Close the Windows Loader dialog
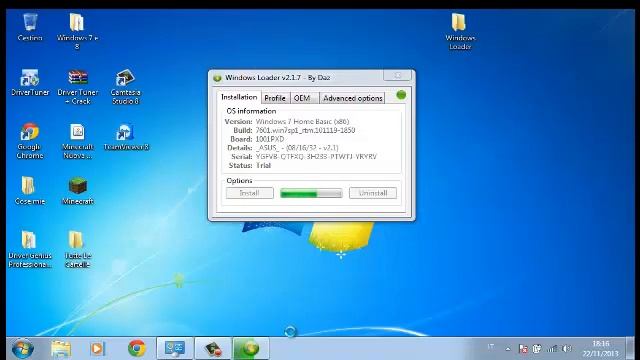Image resolution: width=640 pixels, height=360 pixels. tap(397, 76)
